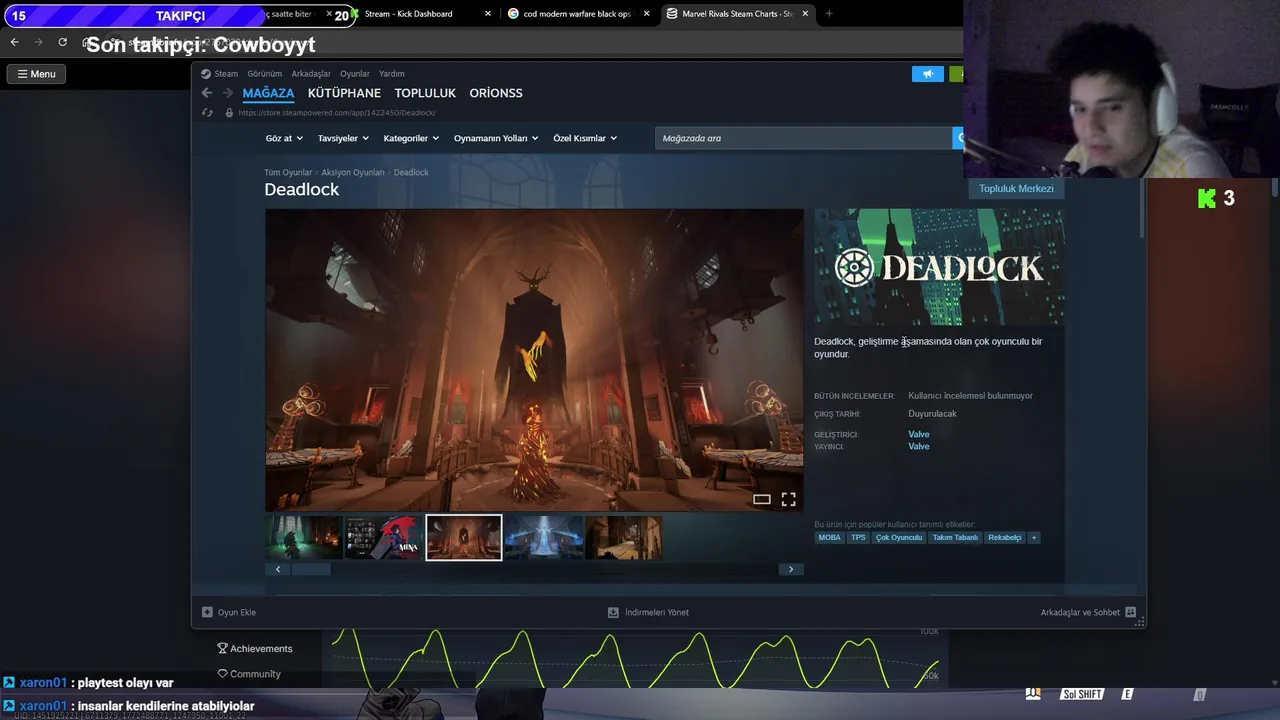The image size is (1280, 720).
Task: Click the thumbnail strip scrollbar handle
Action: click(311, 569)
